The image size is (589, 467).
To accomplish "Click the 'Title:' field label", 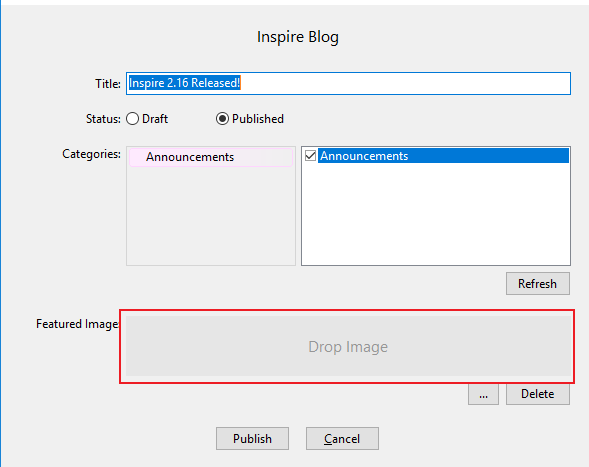I will pyautogui.click(x=108, y=83).
